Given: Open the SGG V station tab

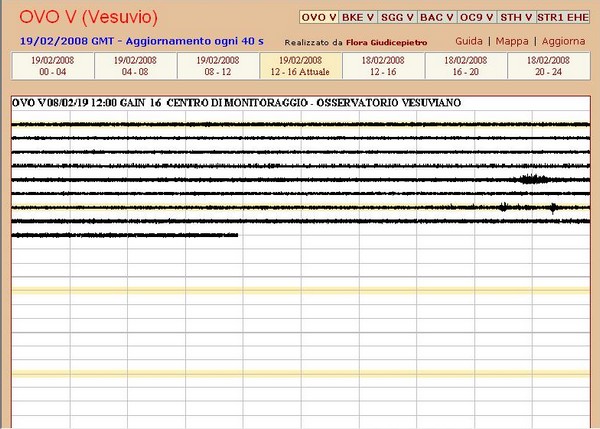Looking at the screenshot, I should tap(397, 17).
